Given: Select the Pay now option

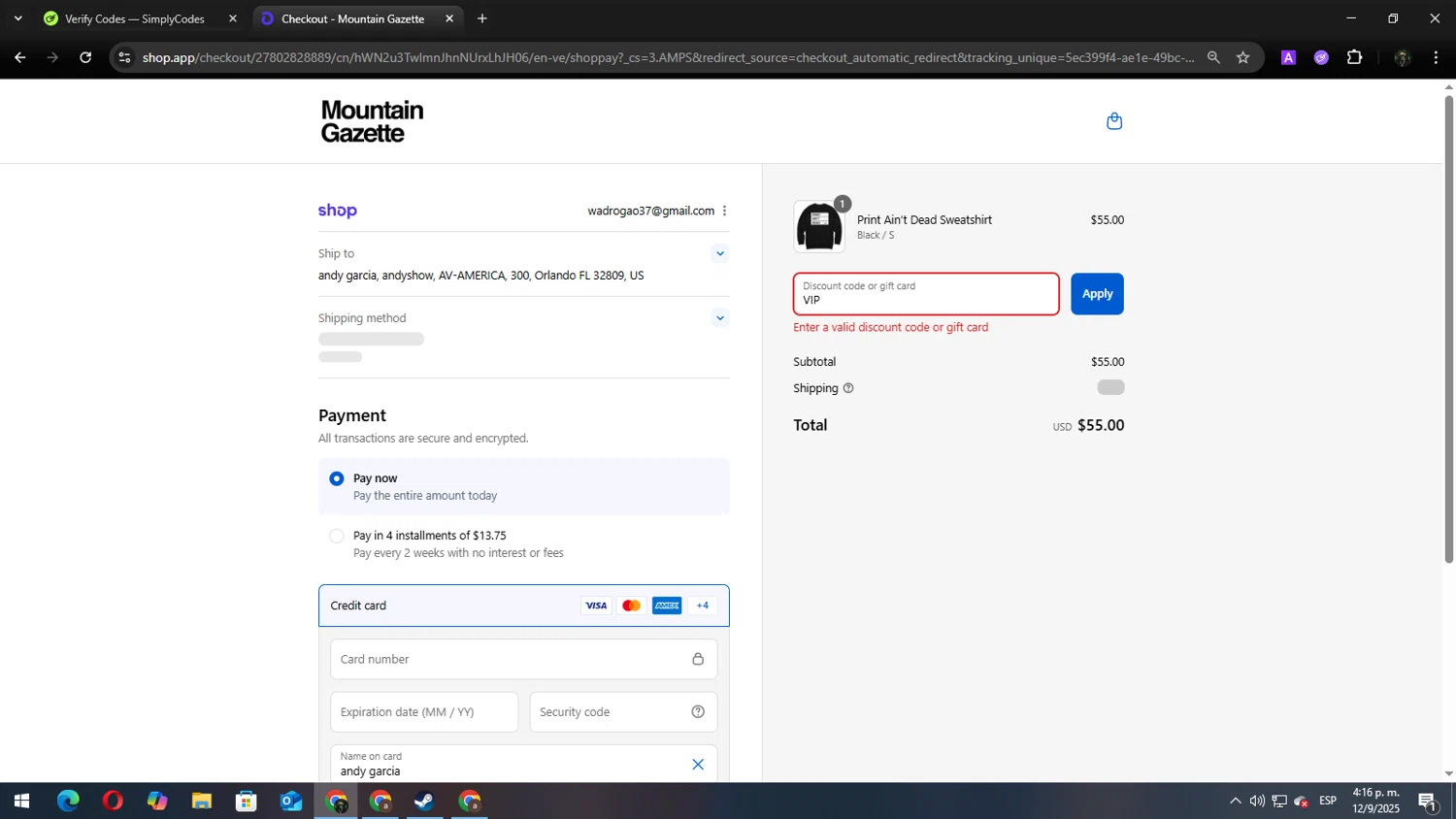Looking at the screenshot, I should [337, 478].
